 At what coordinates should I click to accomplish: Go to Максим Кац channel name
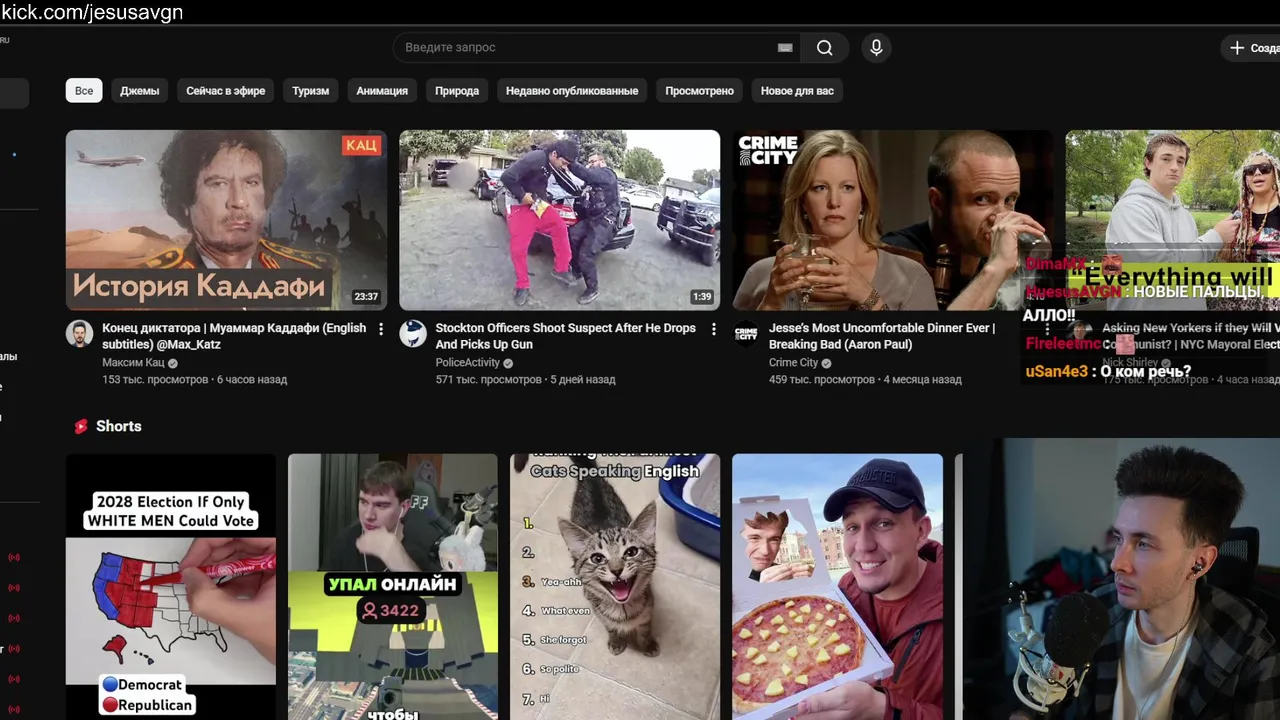point(133,363)
